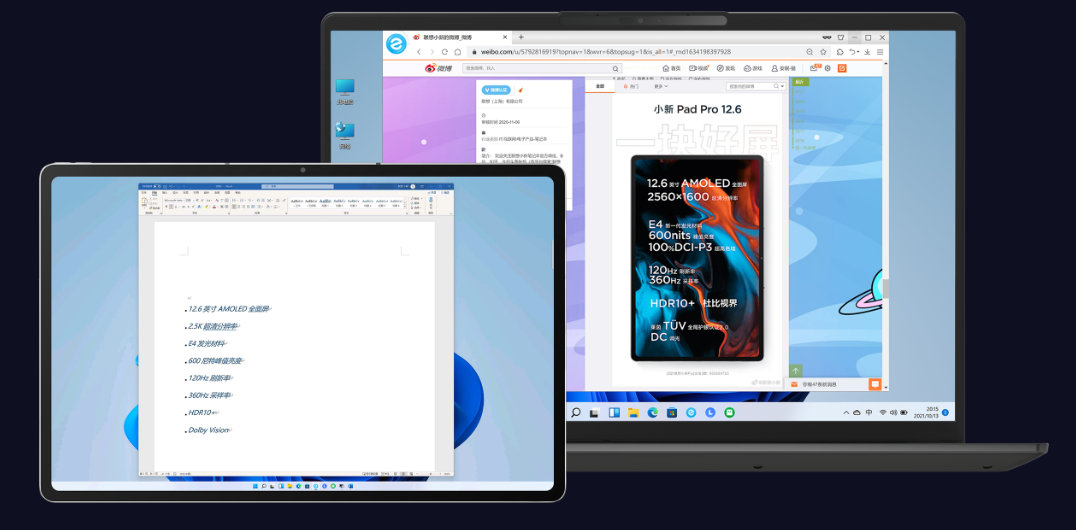Open orange chat icon in message bar
1076x530 pixels.
point(874,384)
